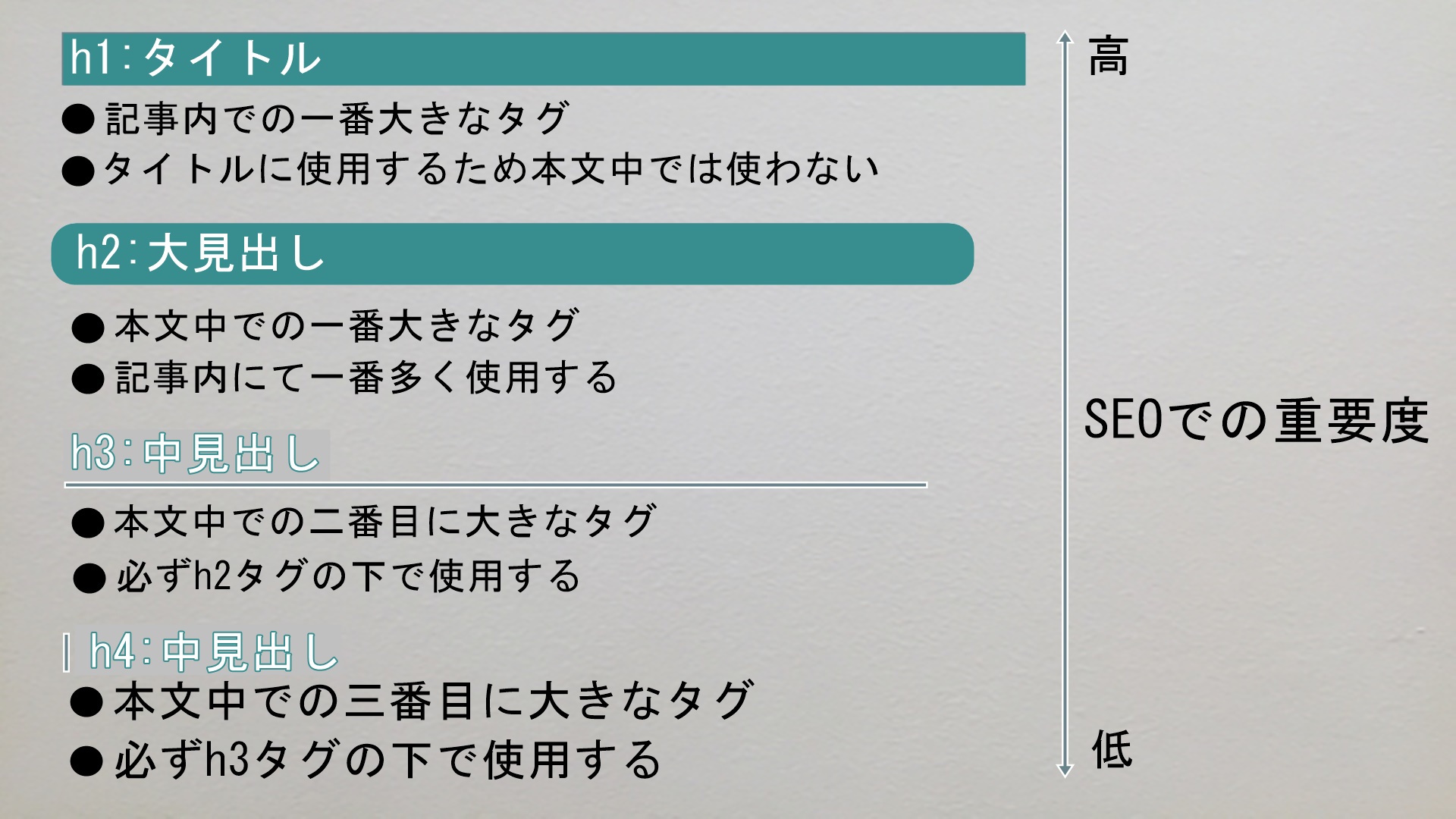Click the bullet before 記事内にて一番多く使用する

pos(88,379)
